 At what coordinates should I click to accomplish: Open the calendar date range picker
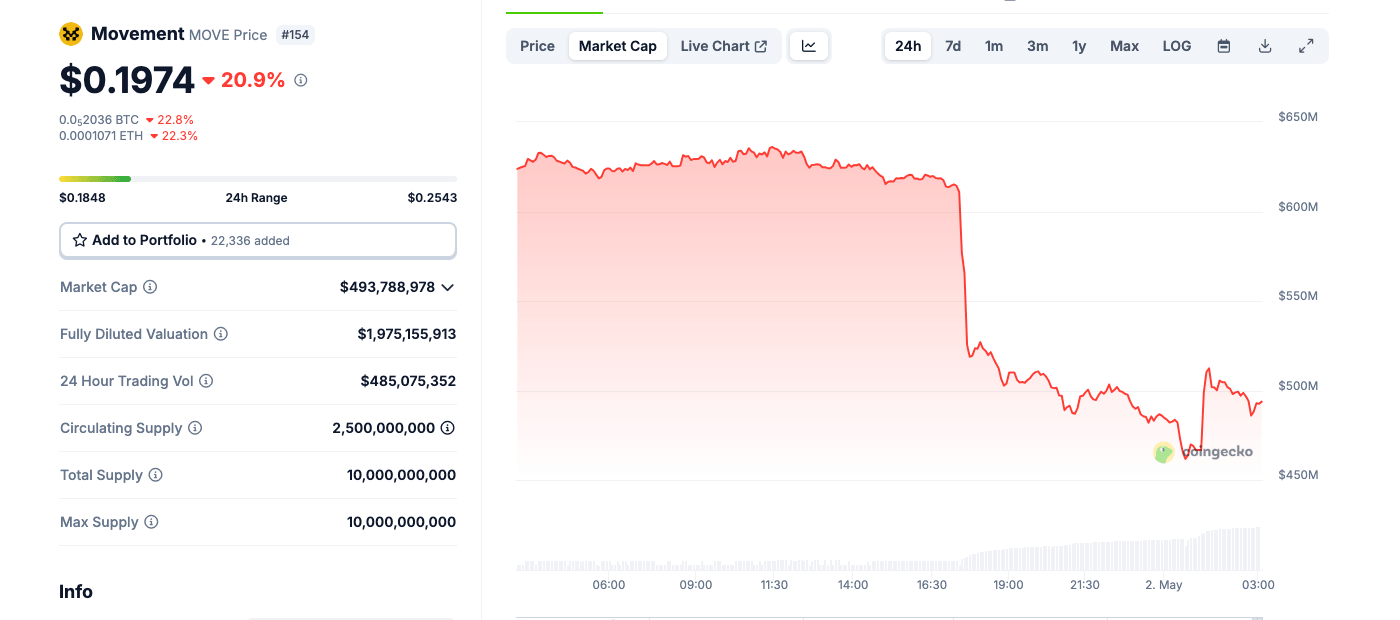pos(1223,45)
